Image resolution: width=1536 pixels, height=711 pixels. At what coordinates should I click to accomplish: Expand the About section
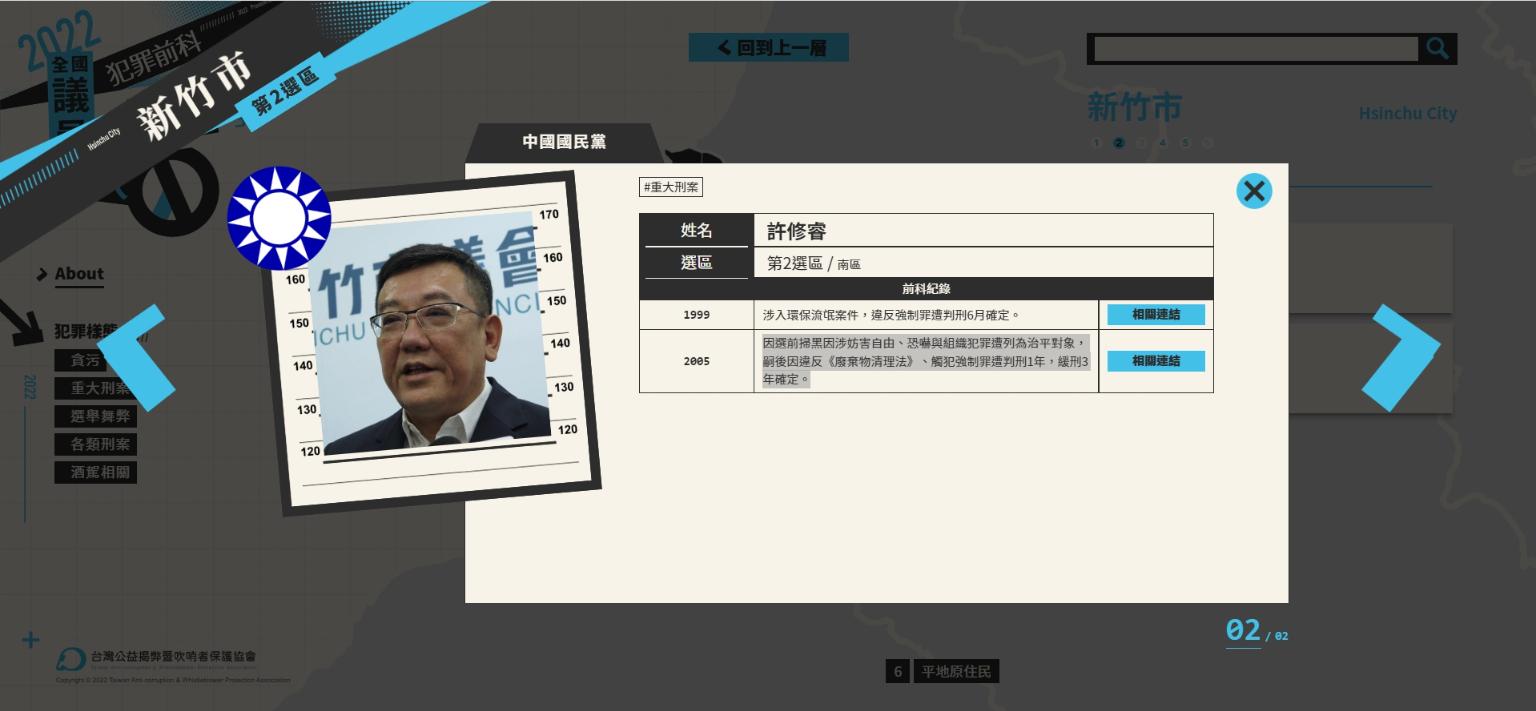[x=78, y=274]
